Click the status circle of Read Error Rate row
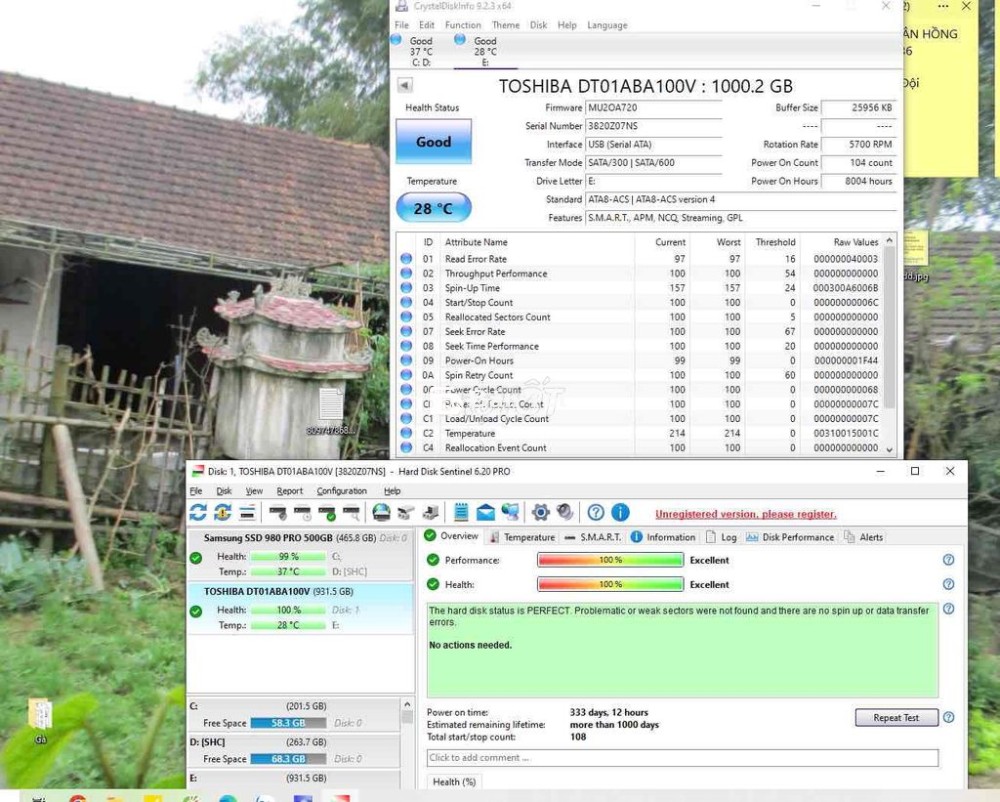The image size is (1000, 802). pos(406,259)
